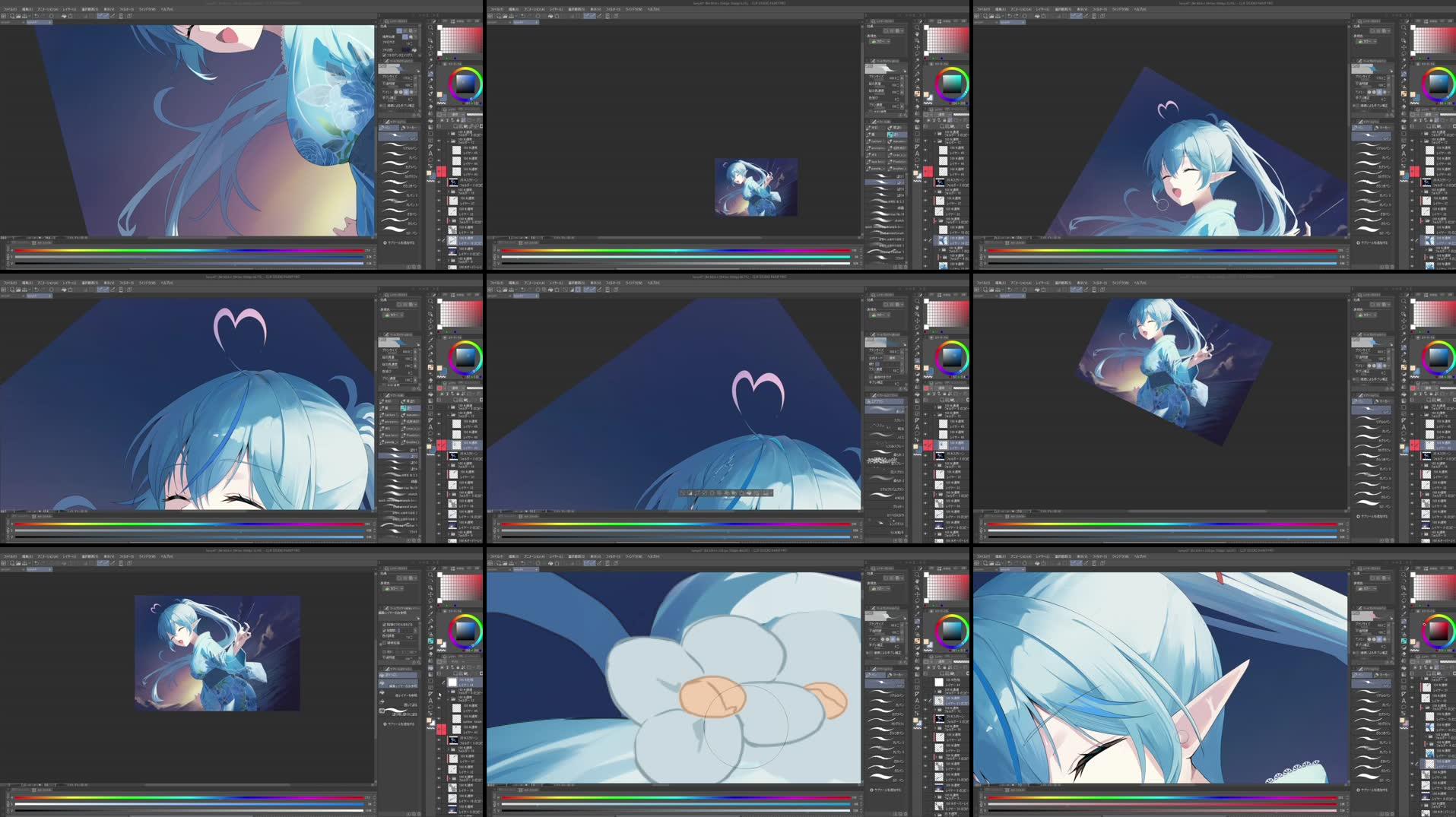Viewport: 1456px width, 817px height.
Task: Select Eyedropper tool in hair-strands window
Action: coord(430,65)
